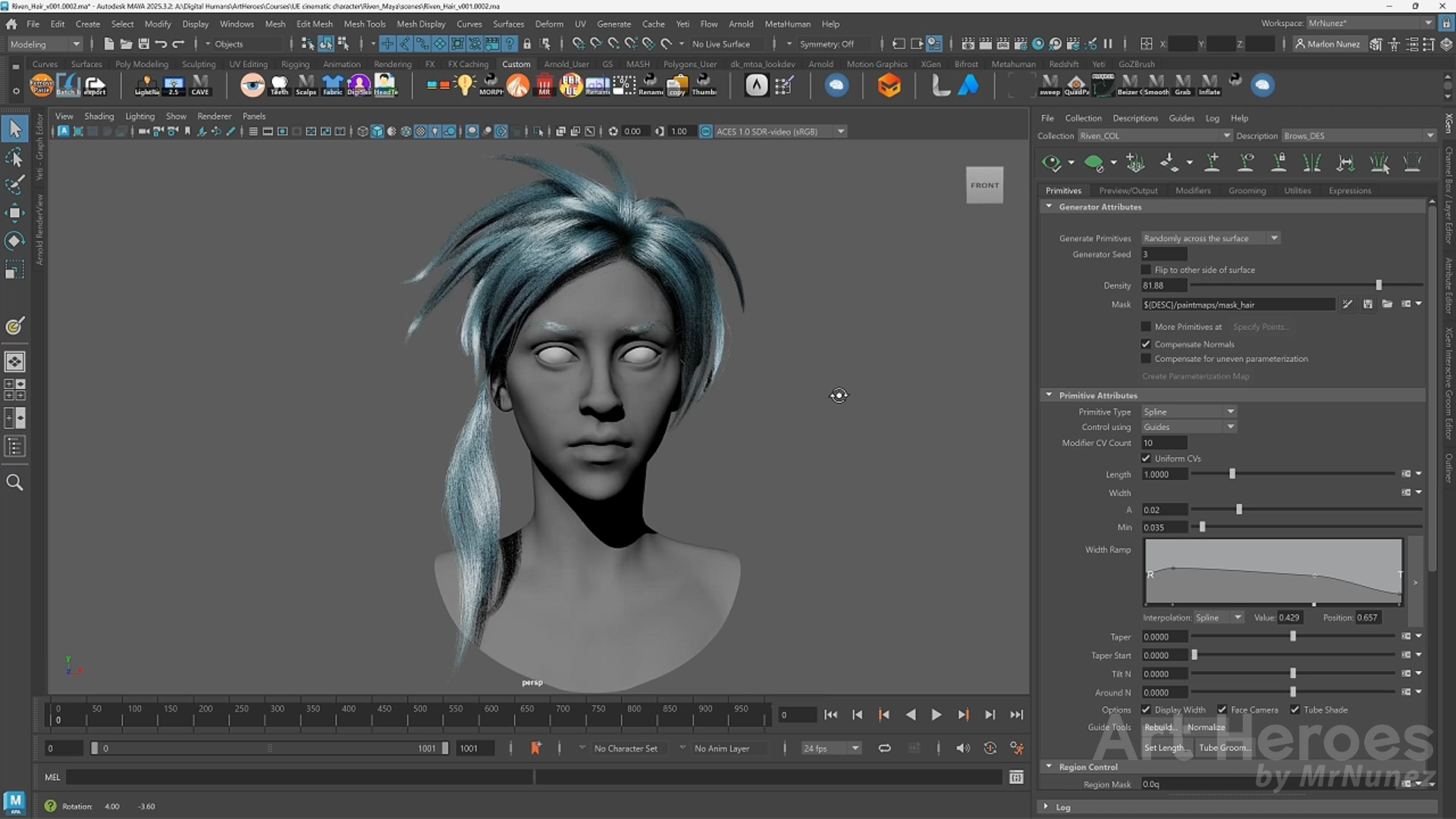This screenshot has height=819, width=1456.
Task: Open the XGen Descriptions menu
Action: coord(1134,118)
